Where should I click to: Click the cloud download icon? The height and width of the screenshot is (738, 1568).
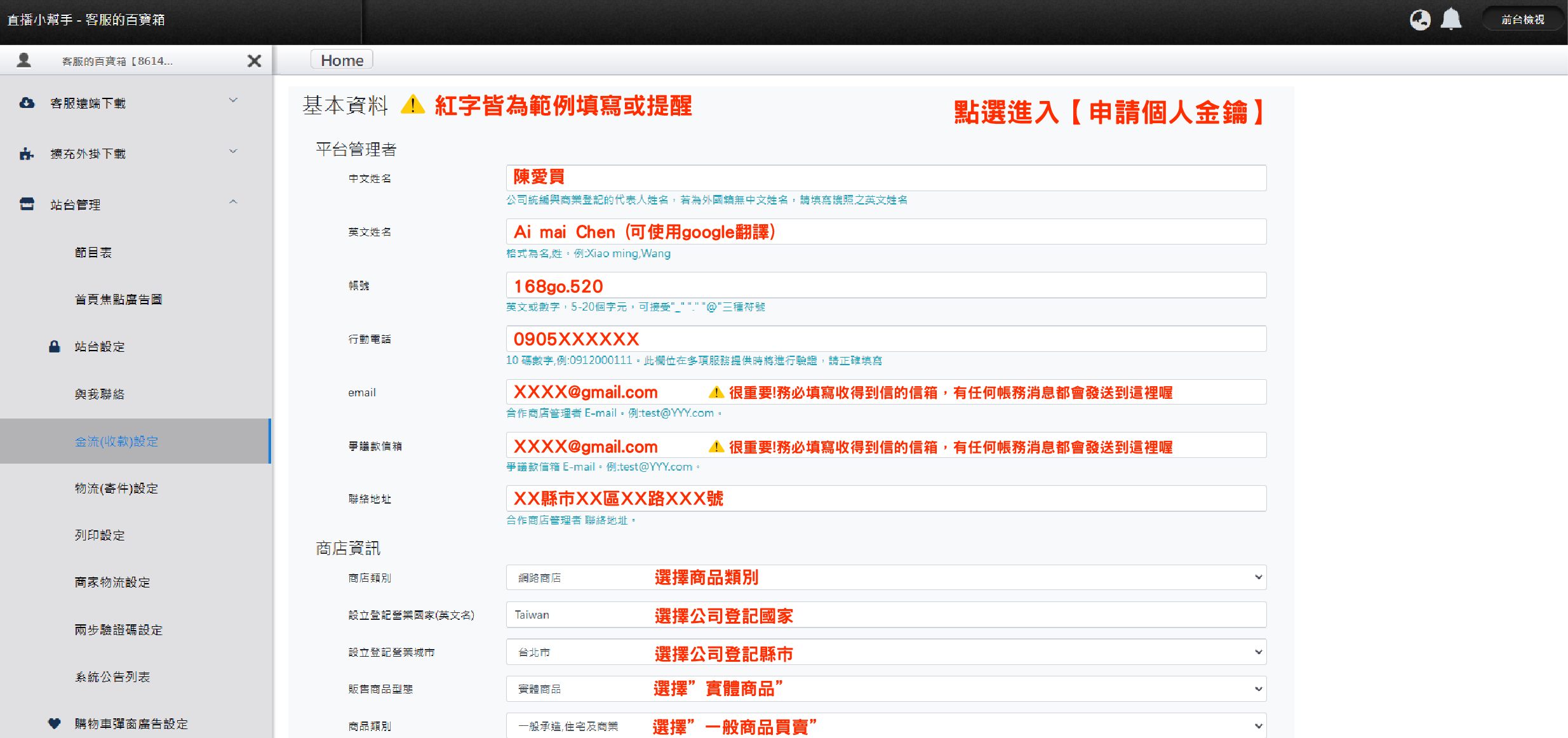[x=27, y=103]
